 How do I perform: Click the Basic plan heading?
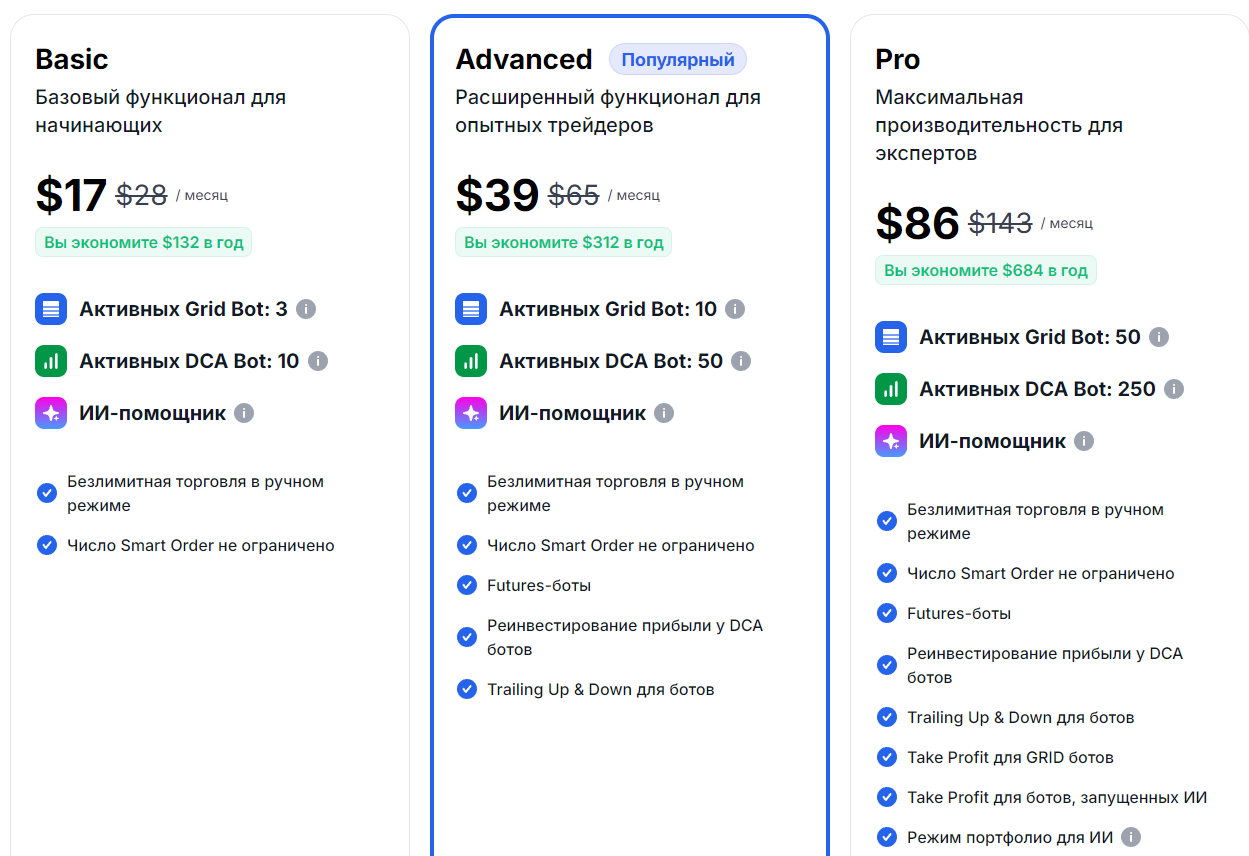(72, 60)
